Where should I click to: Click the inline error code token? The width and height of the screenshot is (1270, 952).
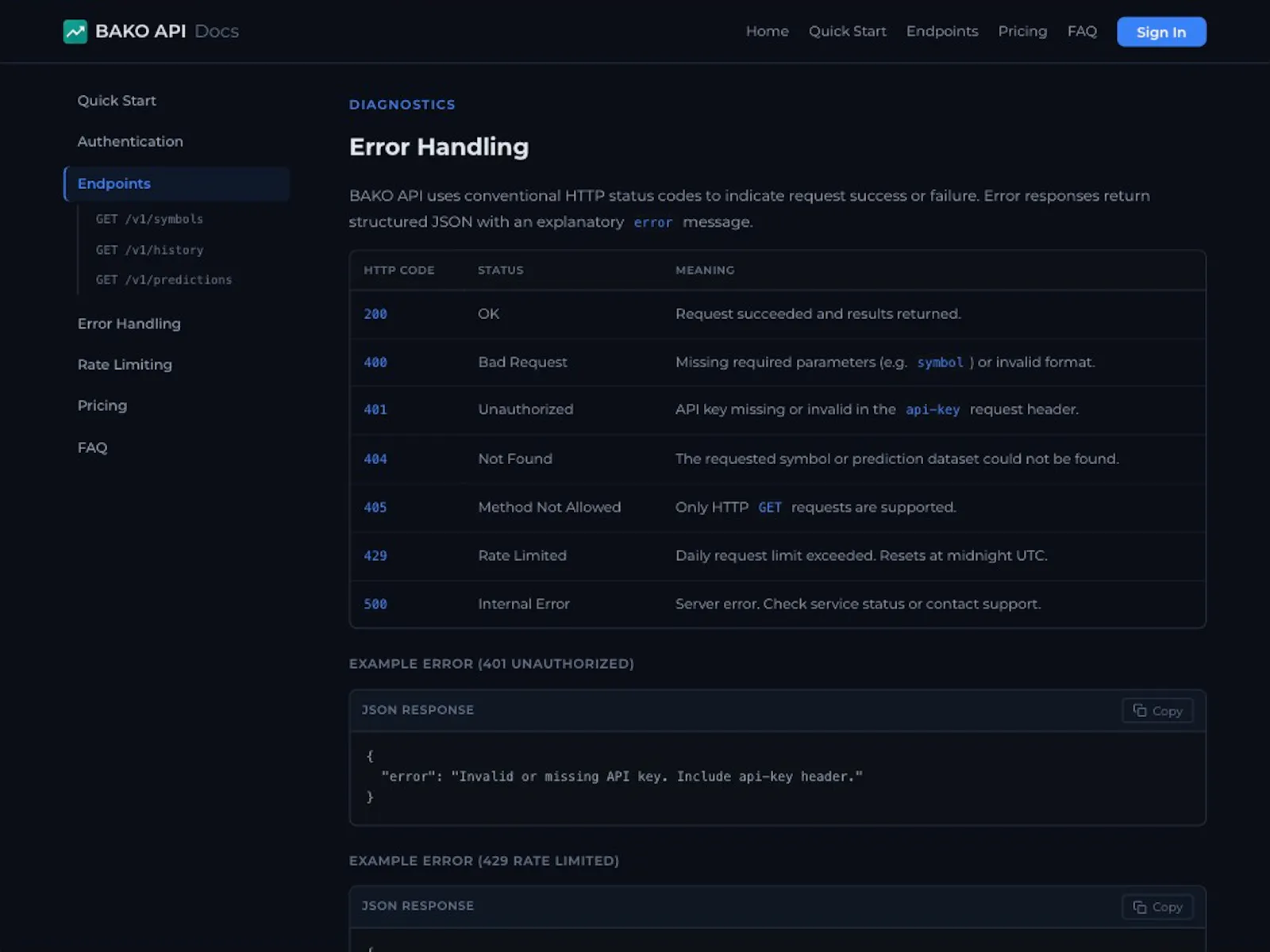tap(653, 223)
